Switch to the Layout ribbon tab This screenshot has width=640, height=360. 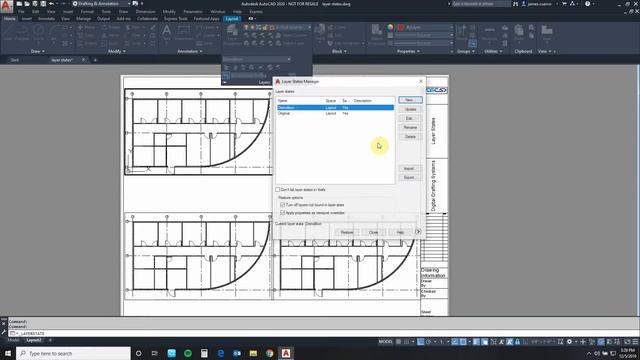[232, 19]
